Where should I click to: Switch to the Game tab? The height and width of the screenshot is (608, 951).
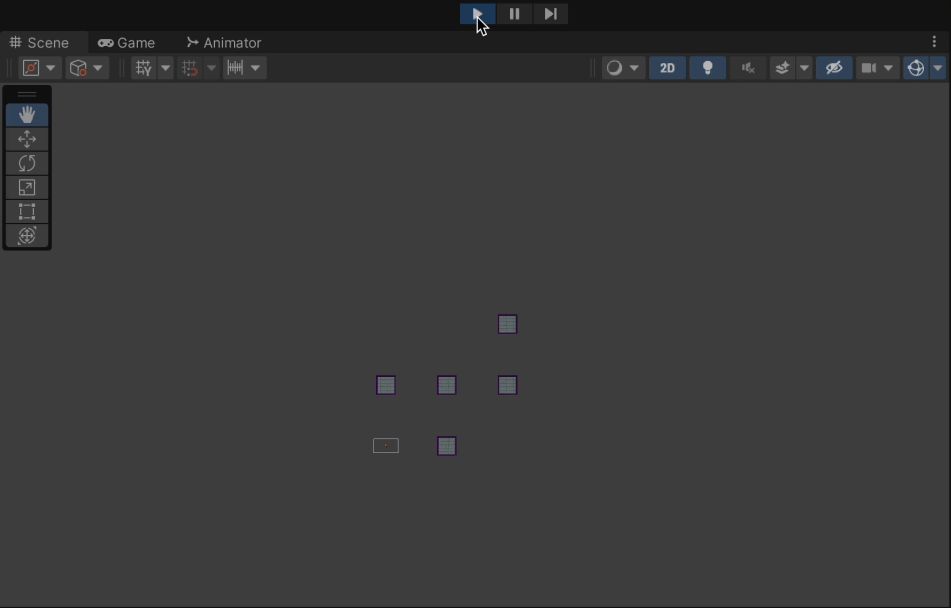click(x=127, y=43)
